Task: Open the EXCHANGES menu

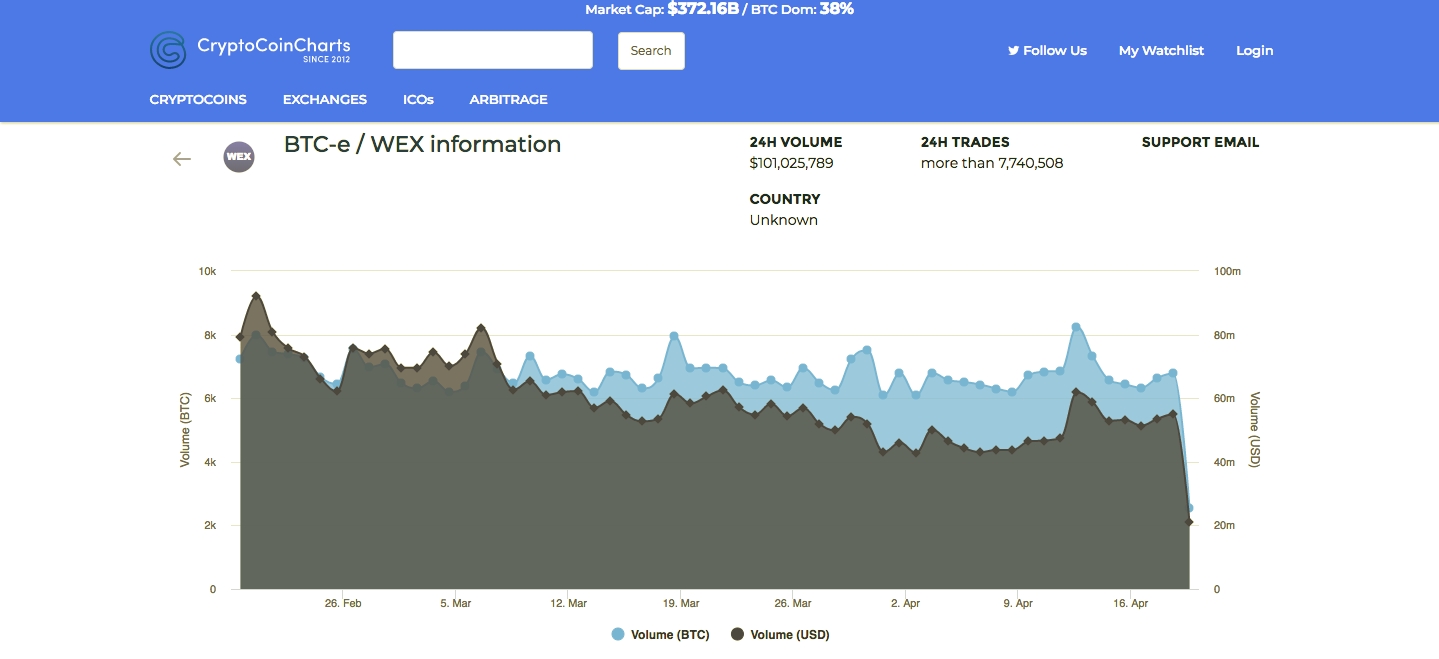Action: tap(325, 99)
